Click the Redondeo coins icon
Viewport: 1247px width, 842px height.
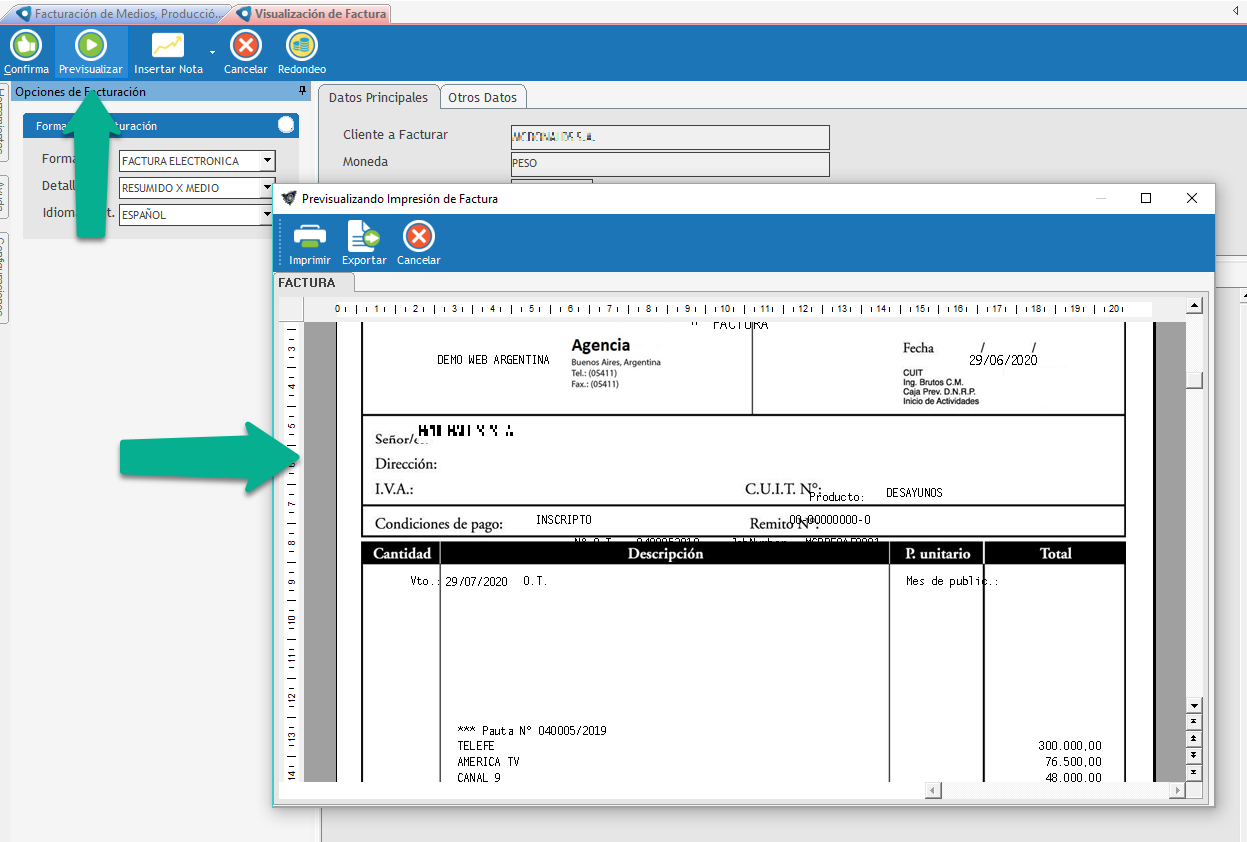click(x=301, y=45)
